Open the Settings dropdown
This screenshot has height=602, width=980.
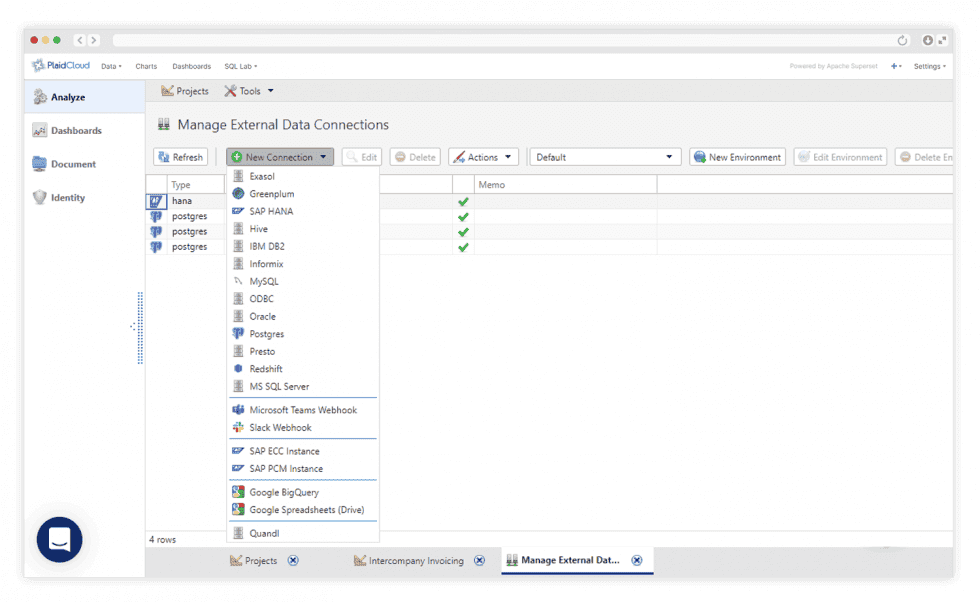929,66
